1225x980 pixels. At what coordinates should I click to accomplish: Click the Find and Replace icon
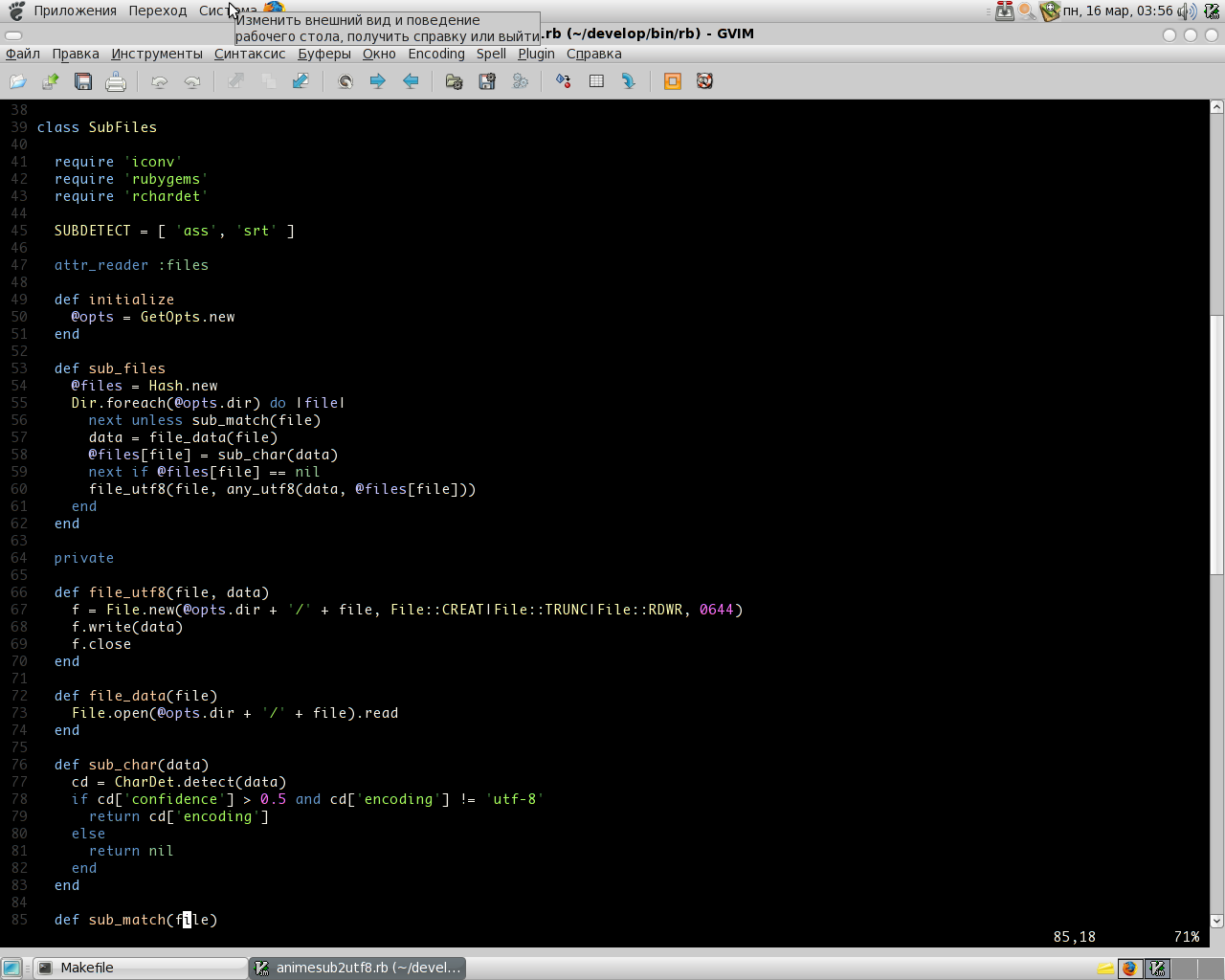coord(345,81)
